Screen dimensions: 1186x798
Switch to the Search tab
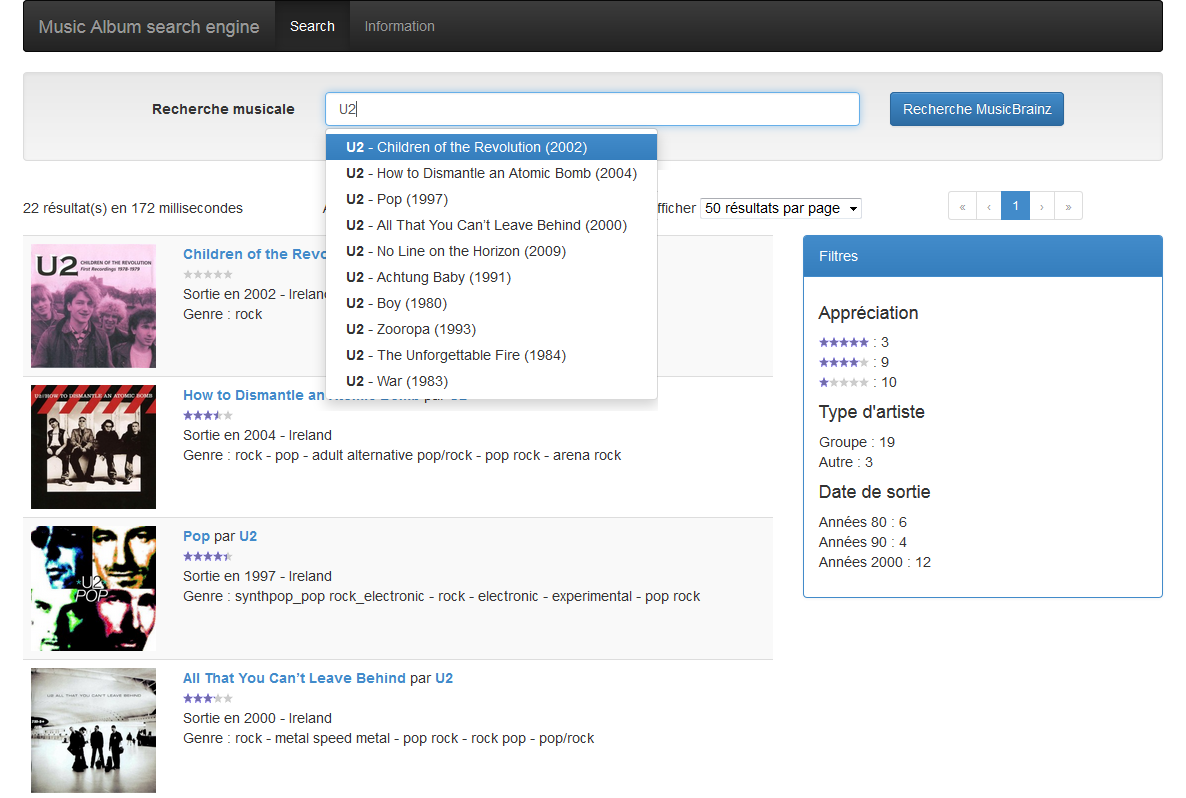coord(312,26)
